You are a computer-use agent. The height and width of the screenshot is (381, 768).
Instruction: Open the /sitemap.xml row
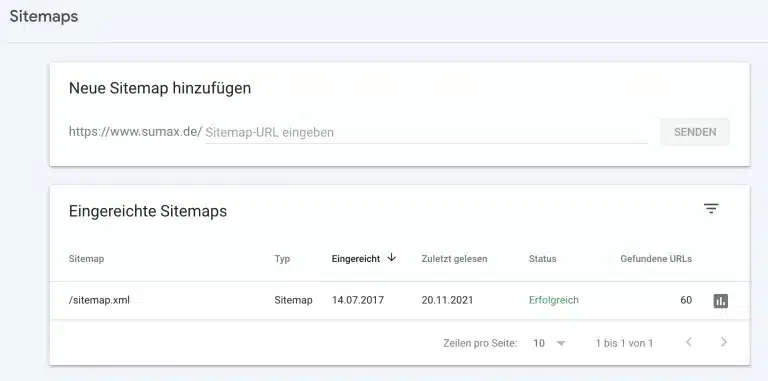(x=400, y=301)
